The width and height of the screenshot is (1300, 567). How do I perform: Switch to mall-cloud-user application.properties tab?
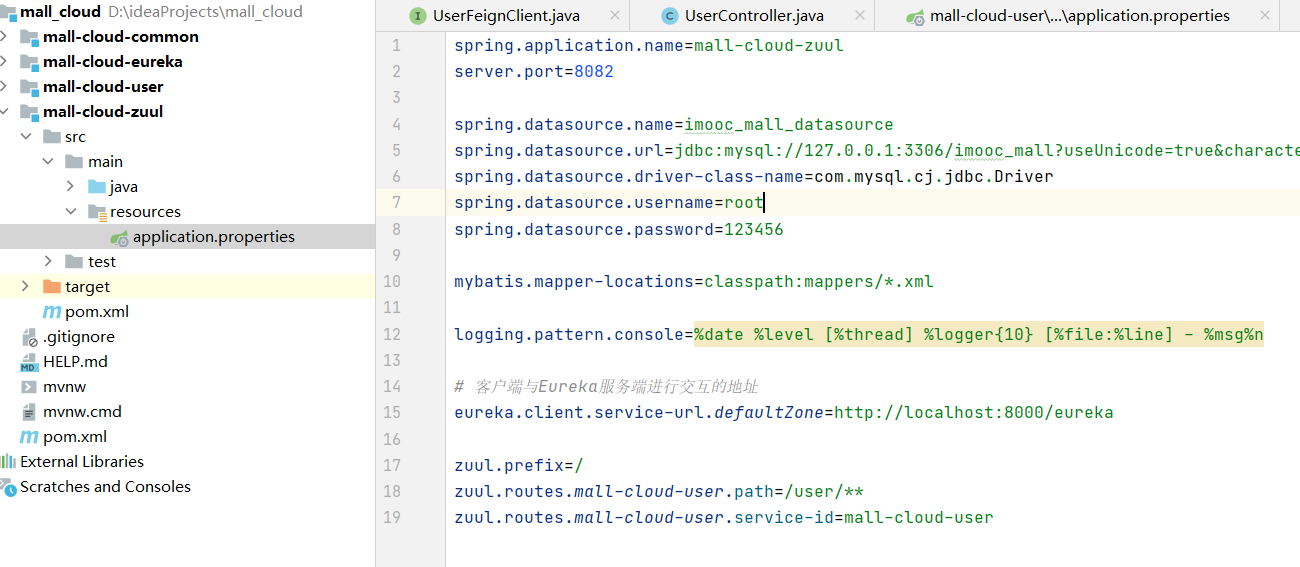pos(1079,16)
